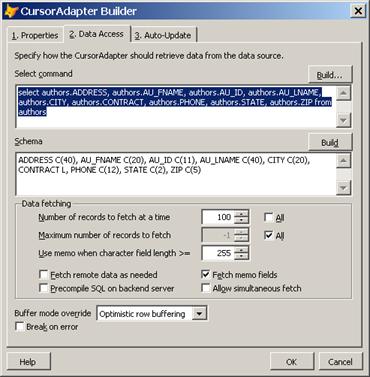Click the Cancel button
The image size is (370, 377).
tap(340, 362)
